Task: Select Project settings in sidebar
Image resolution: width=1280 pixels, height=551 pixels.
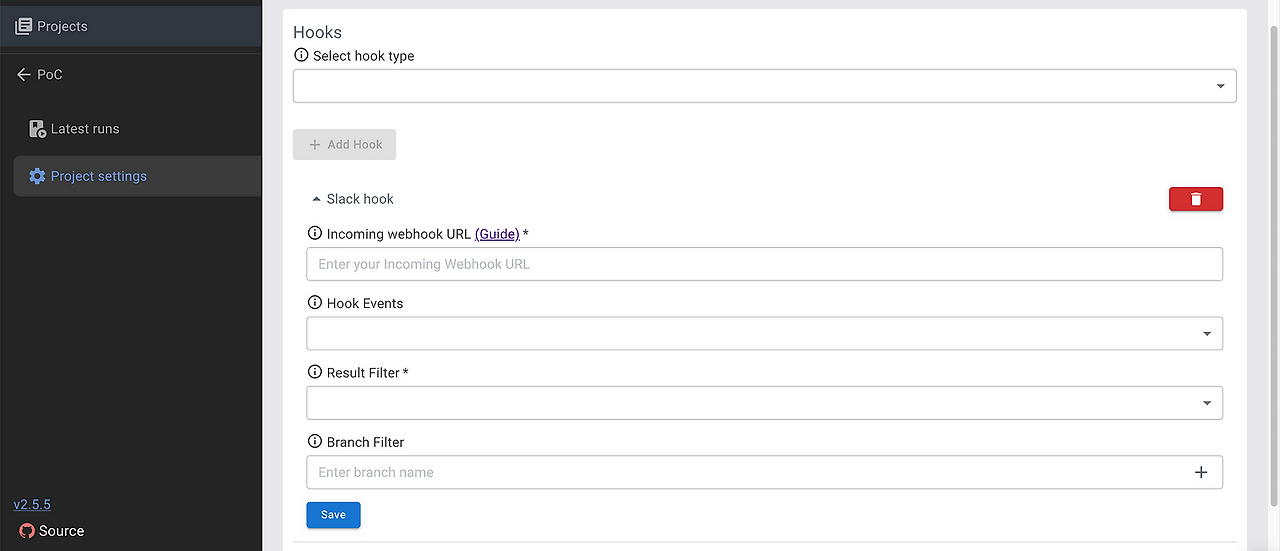Action: [98, 176]
